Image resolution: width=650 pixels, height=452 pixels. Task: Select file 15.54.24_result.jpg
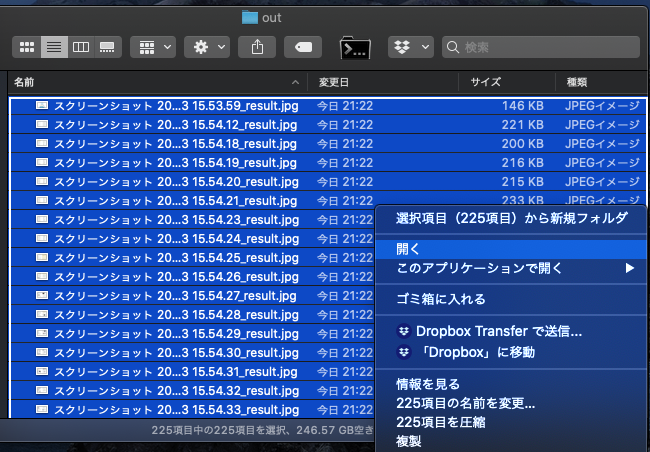176,239
